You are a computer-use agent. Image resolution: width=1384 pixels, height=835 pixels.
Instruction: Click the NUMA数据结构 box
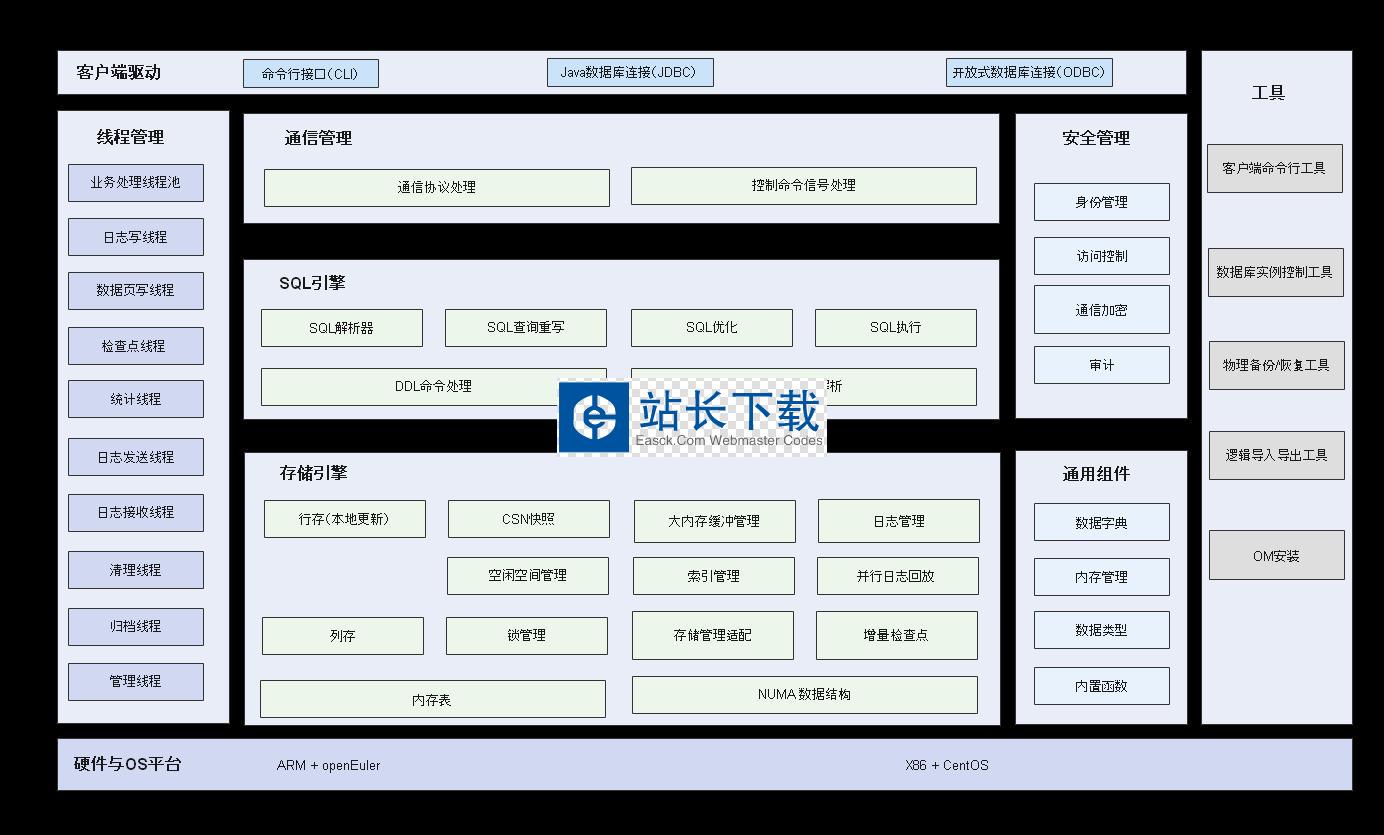[x=804, y=695]
